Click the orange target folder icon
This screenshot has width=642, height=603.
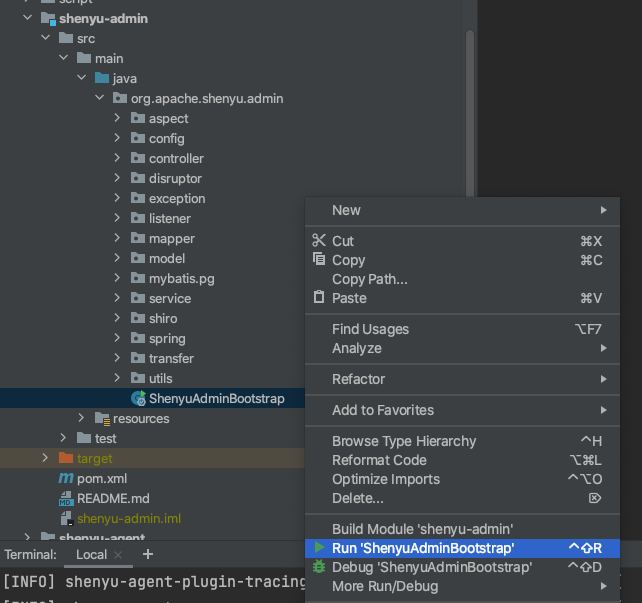(x=66, y=458)
